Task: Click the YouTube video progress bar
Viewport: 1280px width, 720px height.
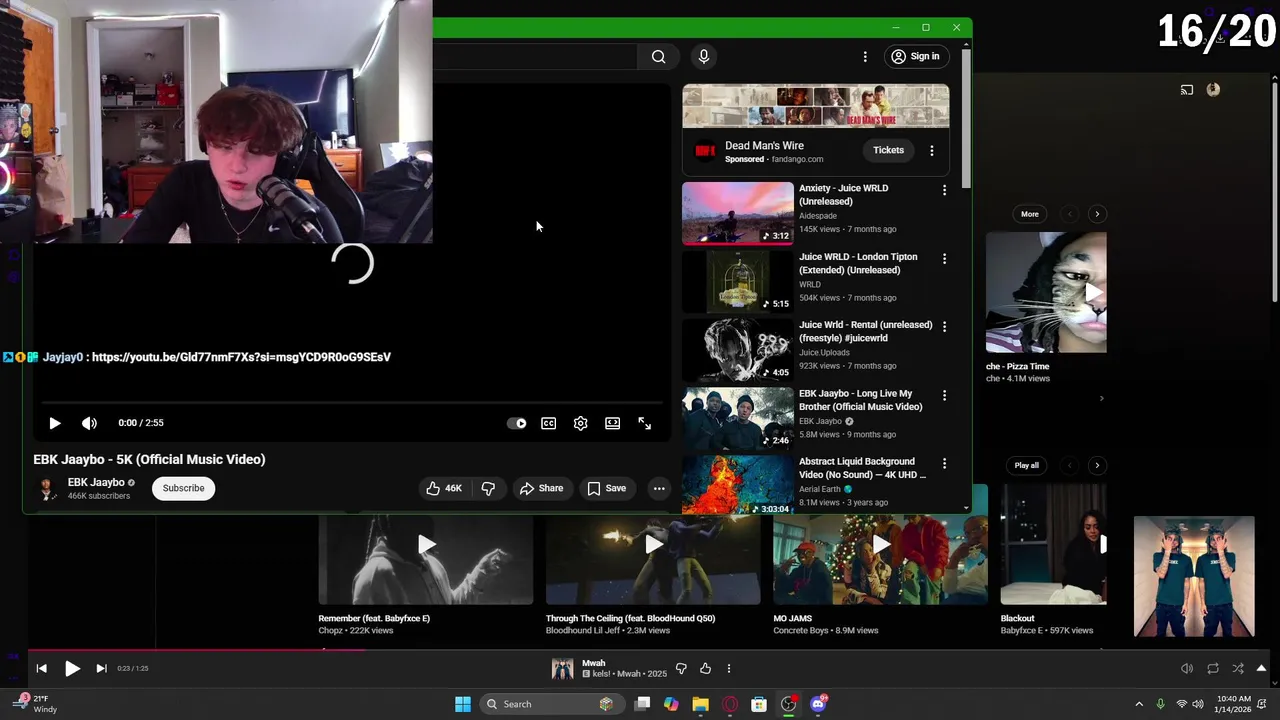Action: [351, 403]
